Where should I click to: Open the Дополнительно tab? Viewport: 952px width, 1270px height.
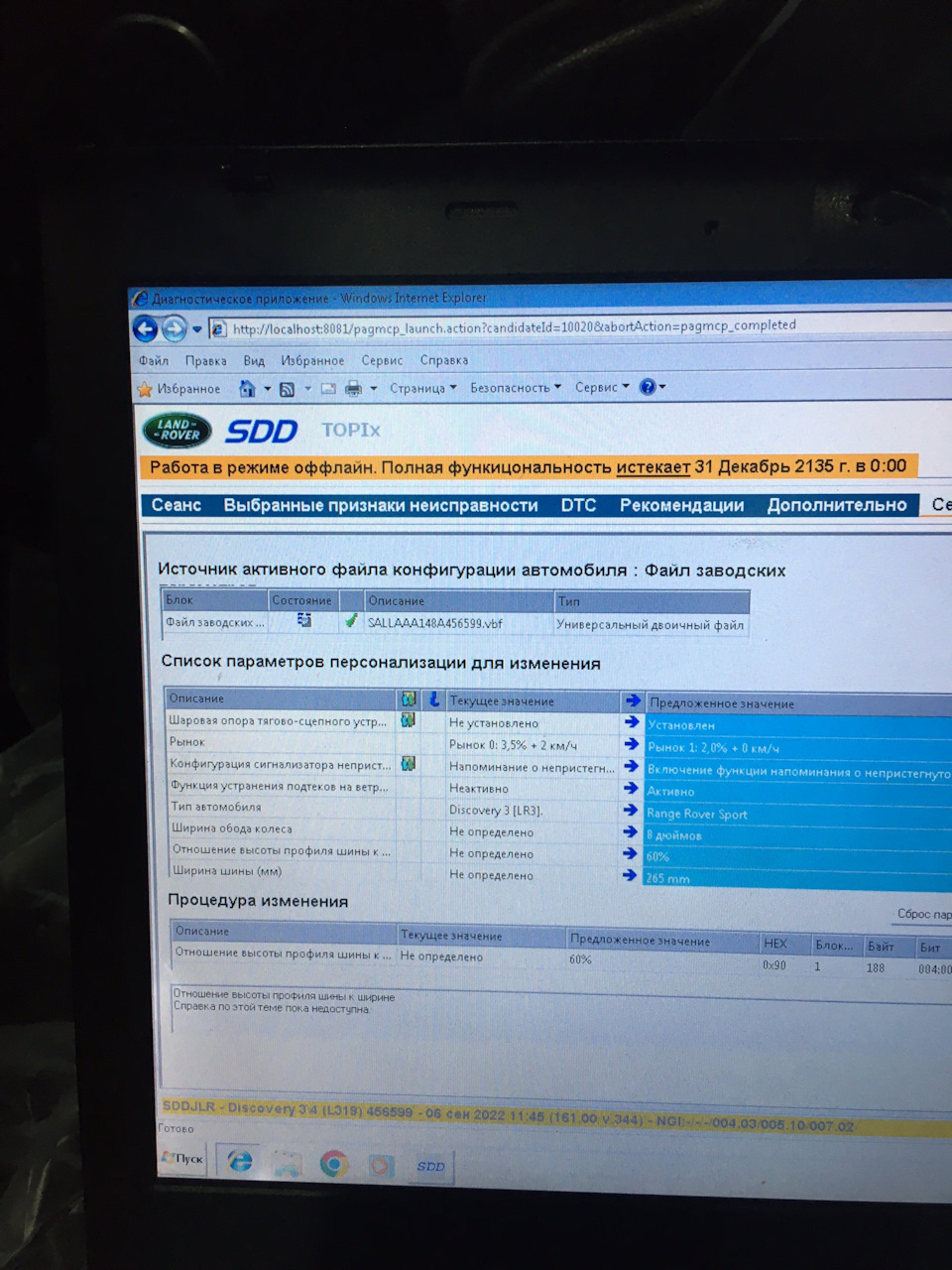point(837,505)
